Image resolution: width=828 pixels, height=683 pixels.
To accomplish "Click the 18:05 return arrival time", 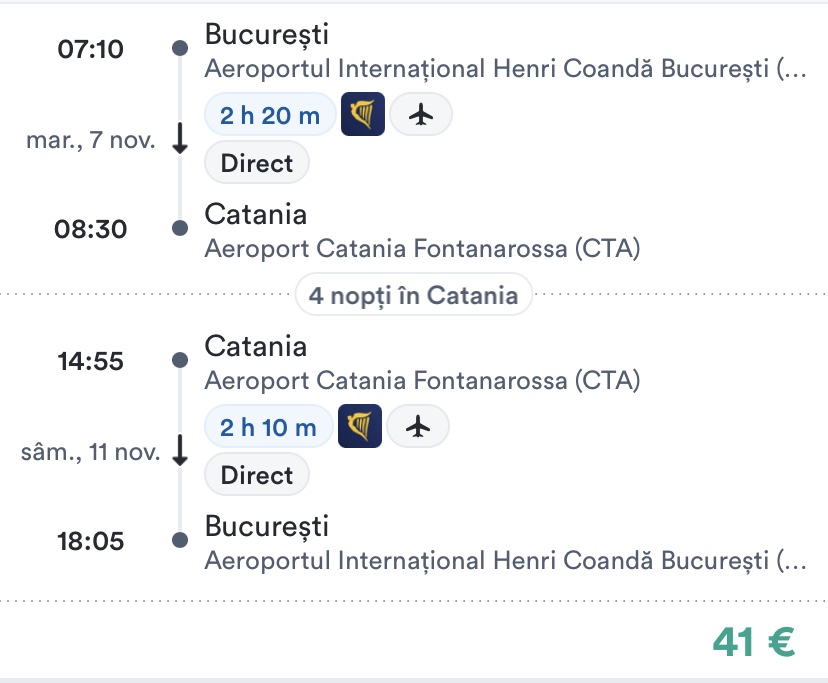I will [x=91, y=541].
